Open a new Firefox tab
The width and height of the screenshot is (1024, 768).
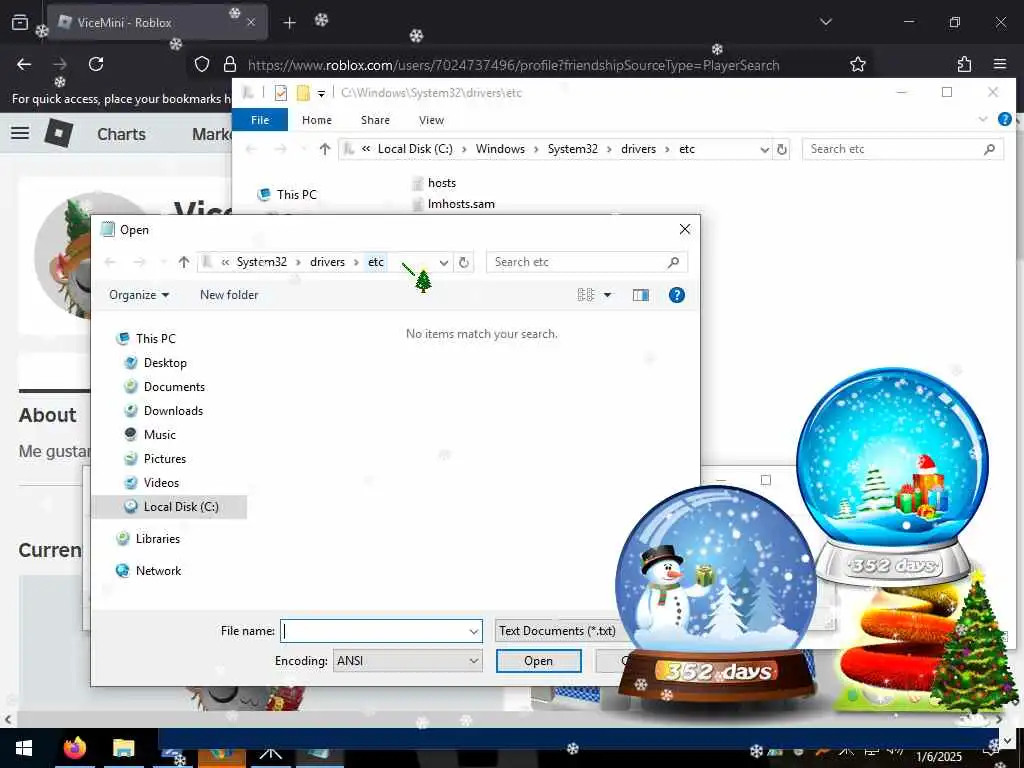coord(289,23)
